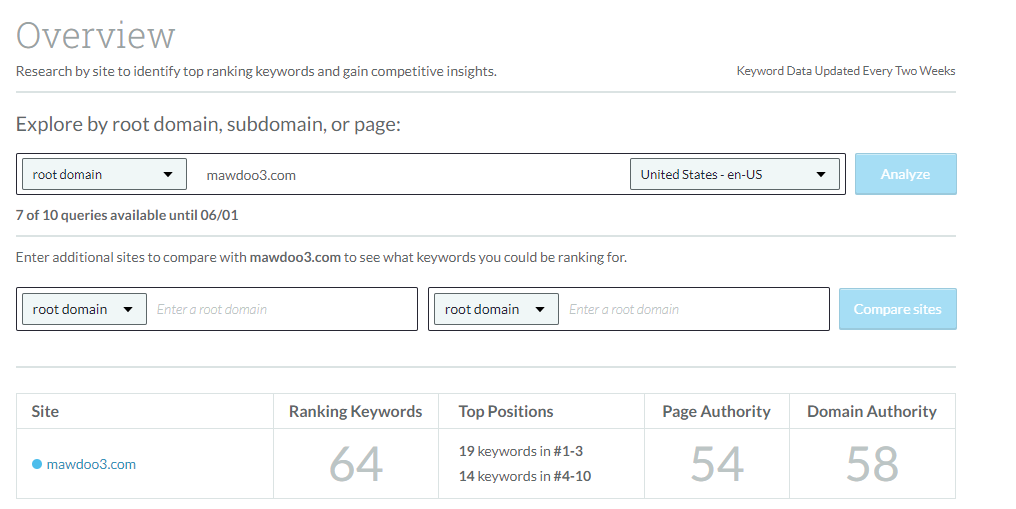The height and width of the screenshot is (509, 1016).
Task: Click the Analyze button
Action: 905,174
